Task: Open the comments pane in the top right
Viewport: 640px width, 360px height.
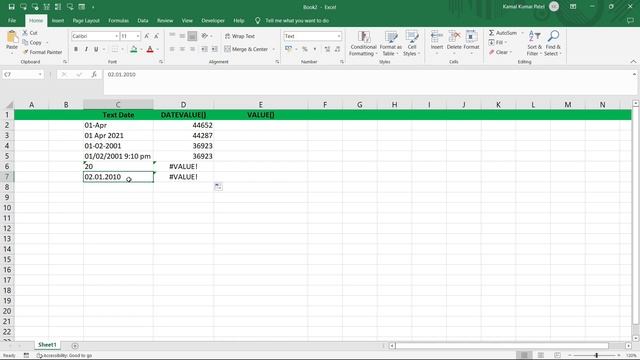Action: [x=630, y=20]
